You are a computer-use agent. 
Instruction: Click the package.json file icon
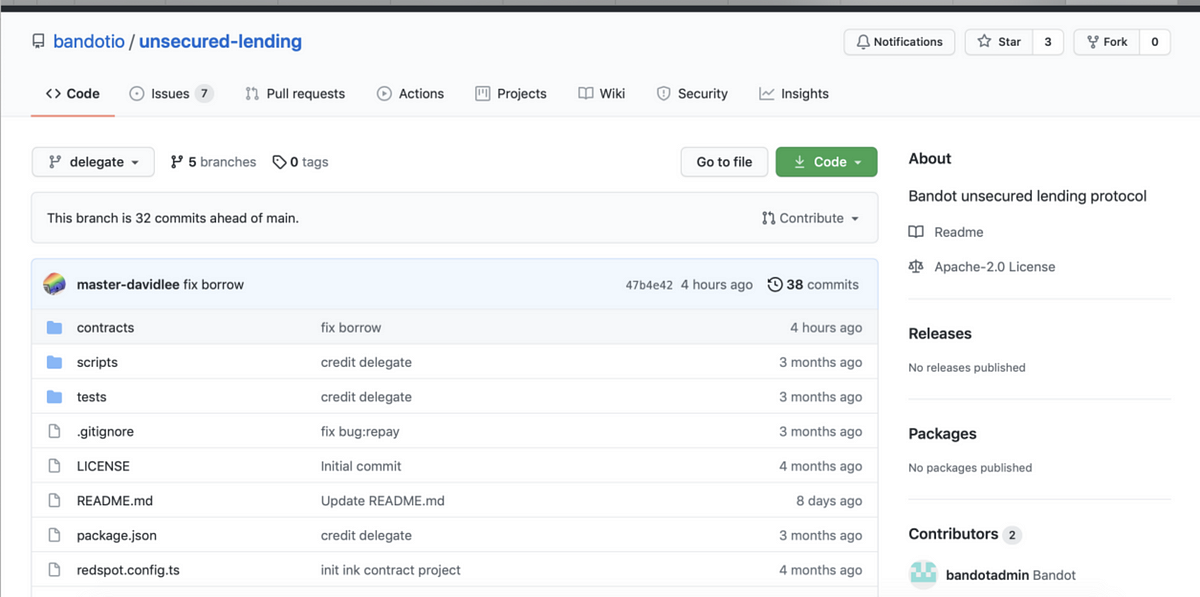[x=55, y=535]
